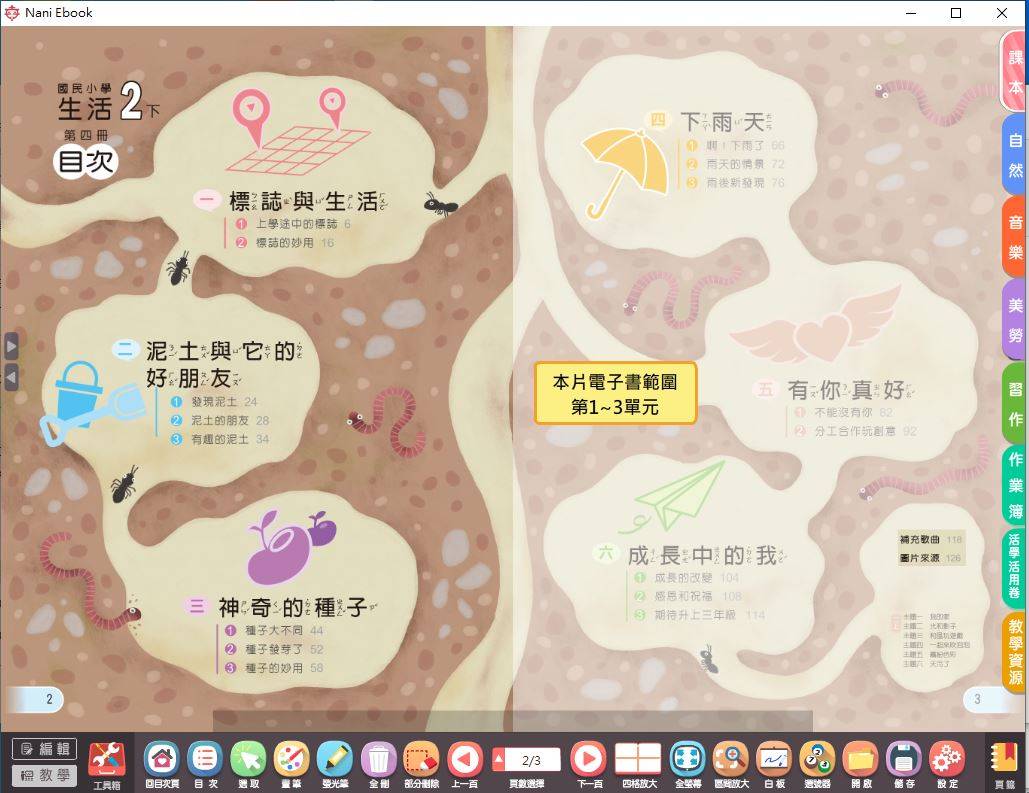Save with the 儲存 floppy disk icon
Viewport: 1029px width, 793px height.
coord(904,765)
